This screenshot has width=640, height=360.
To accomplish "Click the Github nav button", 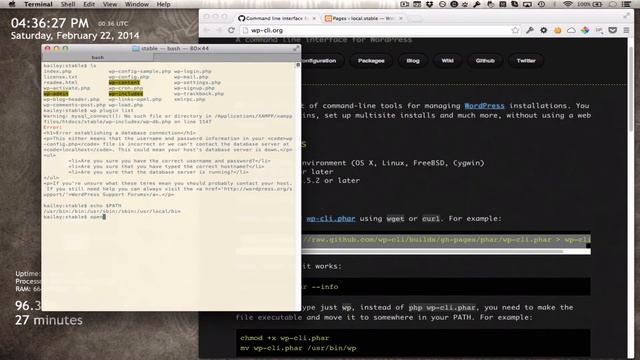I will pyautogui.click(x=485, y=61).
